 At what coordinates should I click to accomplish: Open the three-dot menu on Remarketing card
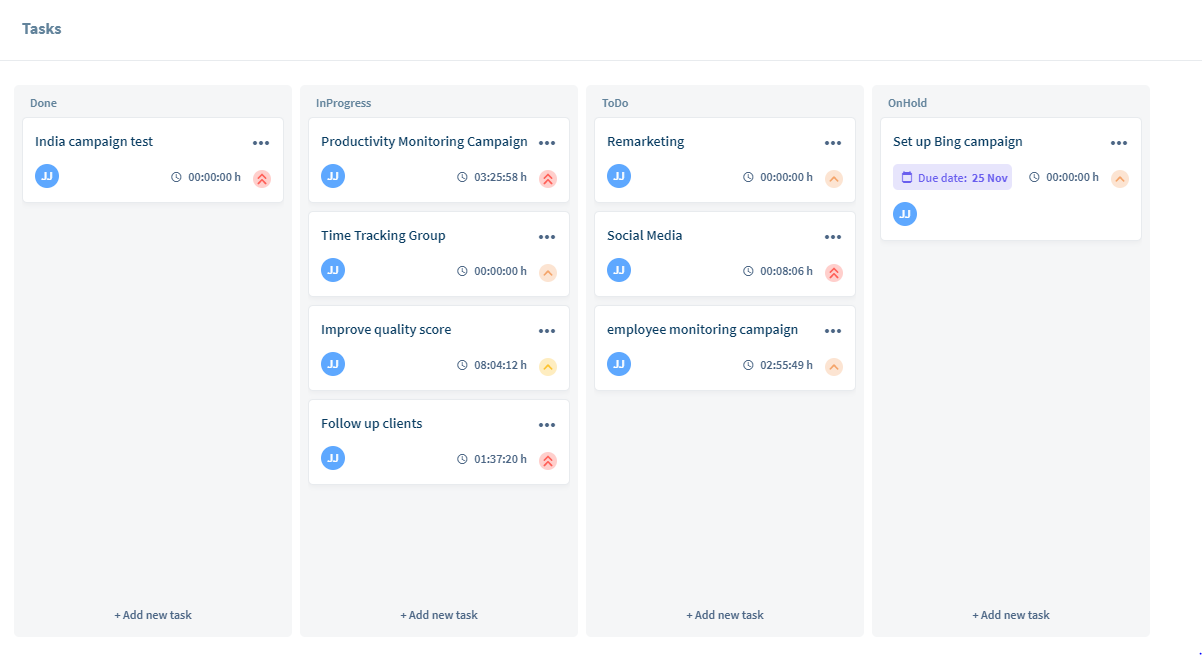click(833, 142)
